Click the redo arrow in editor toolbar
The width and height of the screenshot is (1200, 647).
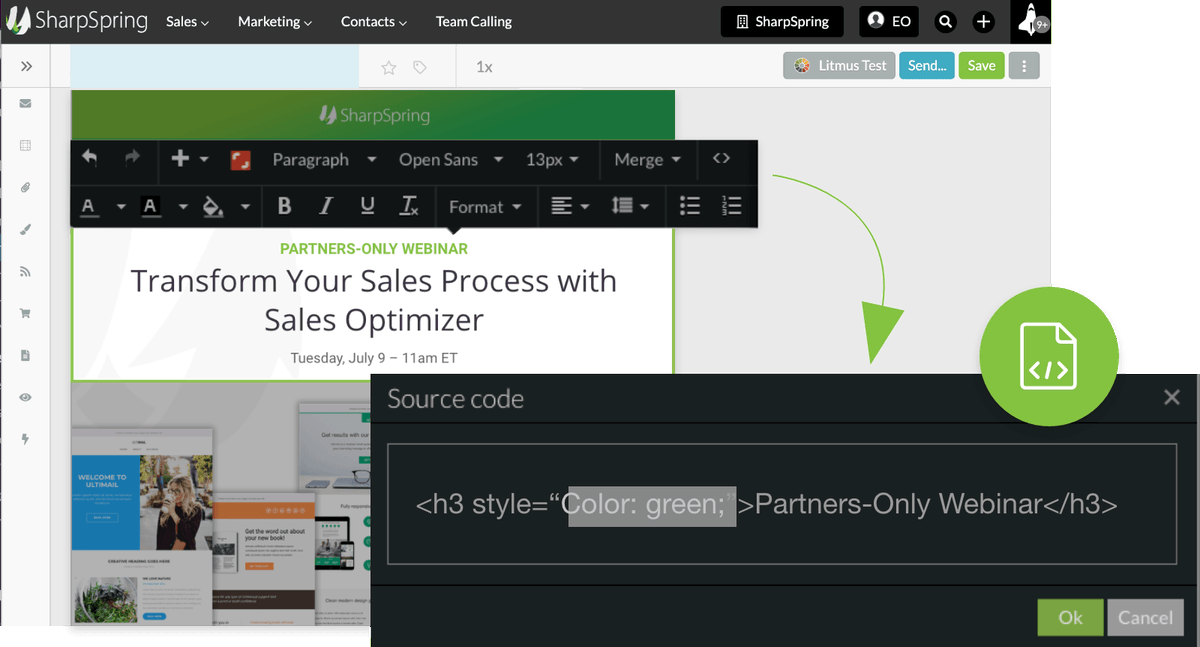pyautogui.click(x=132, y=158)
